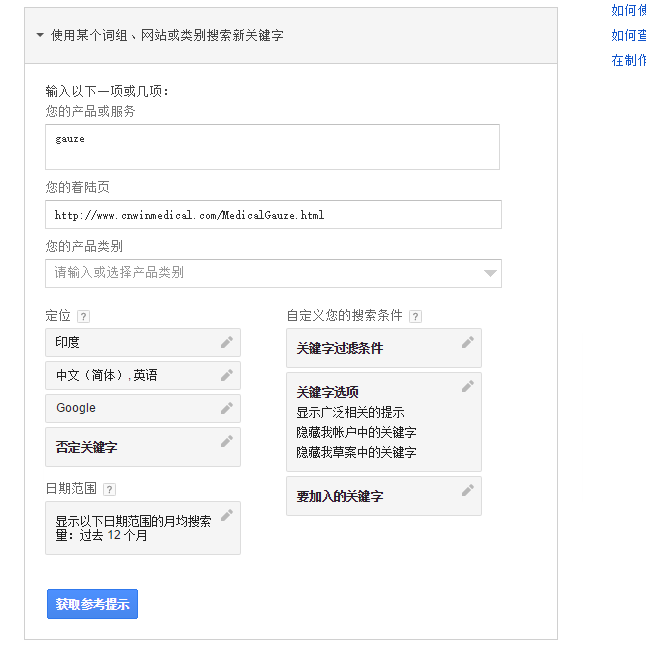Image resolution: width=646 pixels, height=655 pixels.
Task: Click the header 使用某个词组、网站或类别搜索新关键字
Action: point(167,36)
